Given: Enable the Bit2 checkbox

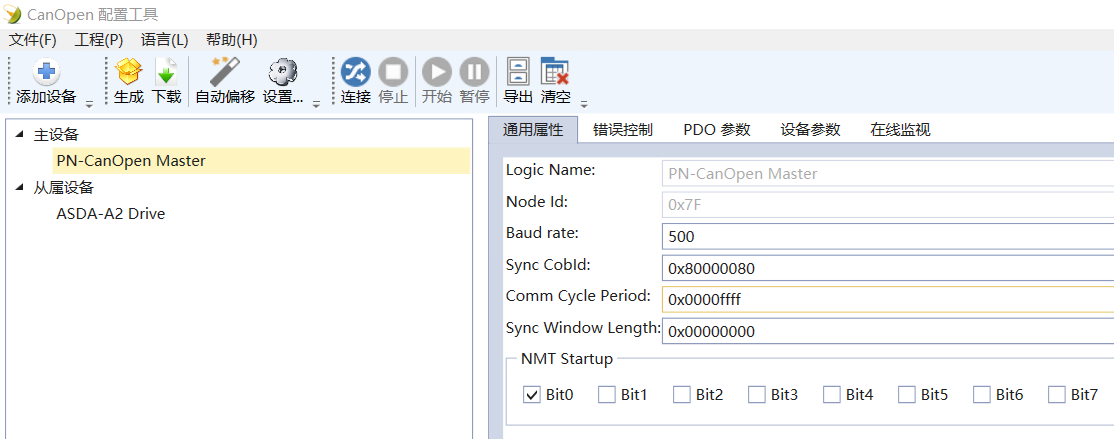Looking at the screenshot, I should (681, 394).
